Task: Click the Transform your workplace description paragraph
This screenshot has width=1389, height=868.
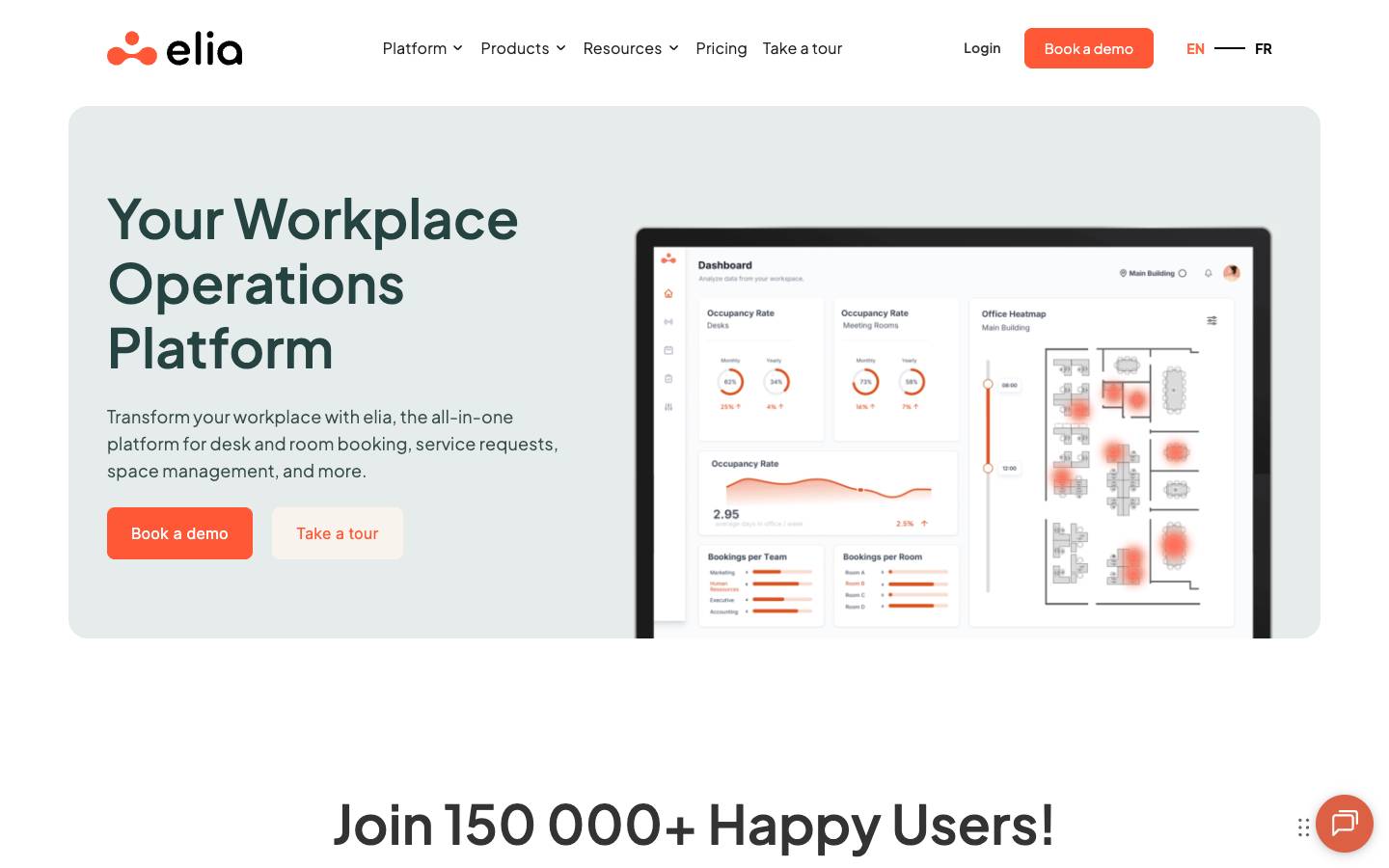Action: 333,444
